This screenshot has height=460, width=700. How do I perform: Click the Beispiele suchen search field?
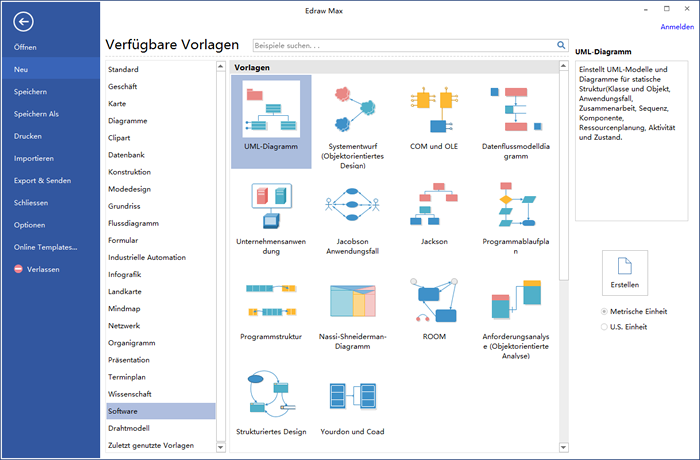coord(400,45)
